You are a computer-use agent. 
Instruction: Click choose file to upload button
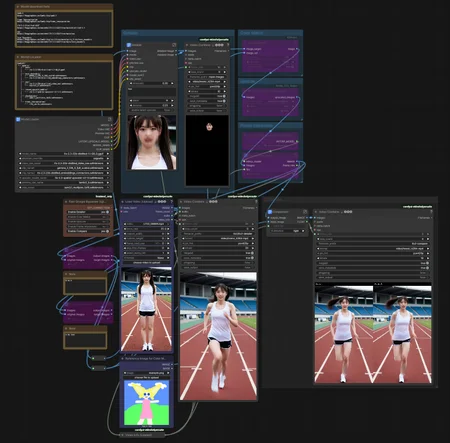147,377
